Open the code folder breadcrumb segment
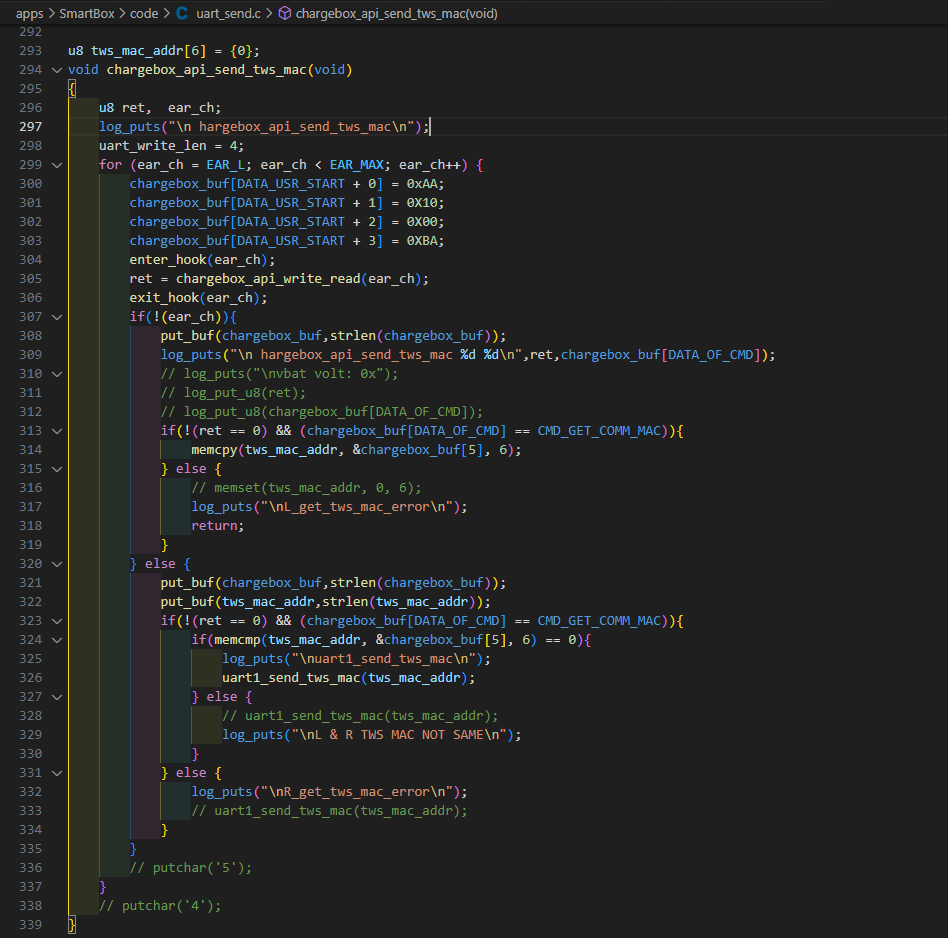The image size is (948, 938). click(x=144, y=13)
